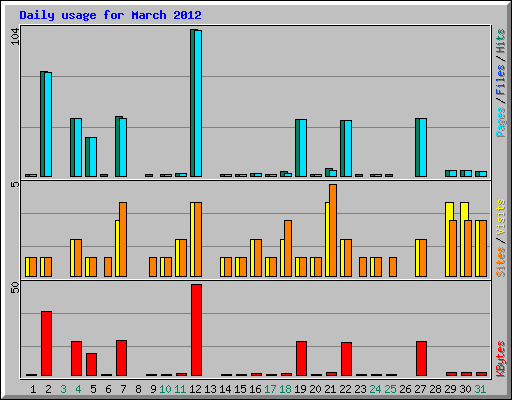The image size is (512, 400).
Task: Click the '50' KBytes axis label
Action: [x=15, y=288]
